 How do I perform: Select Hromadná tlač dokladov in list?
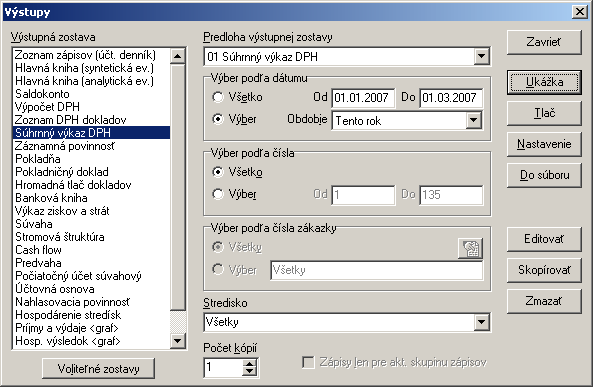(x=92, y=185)
